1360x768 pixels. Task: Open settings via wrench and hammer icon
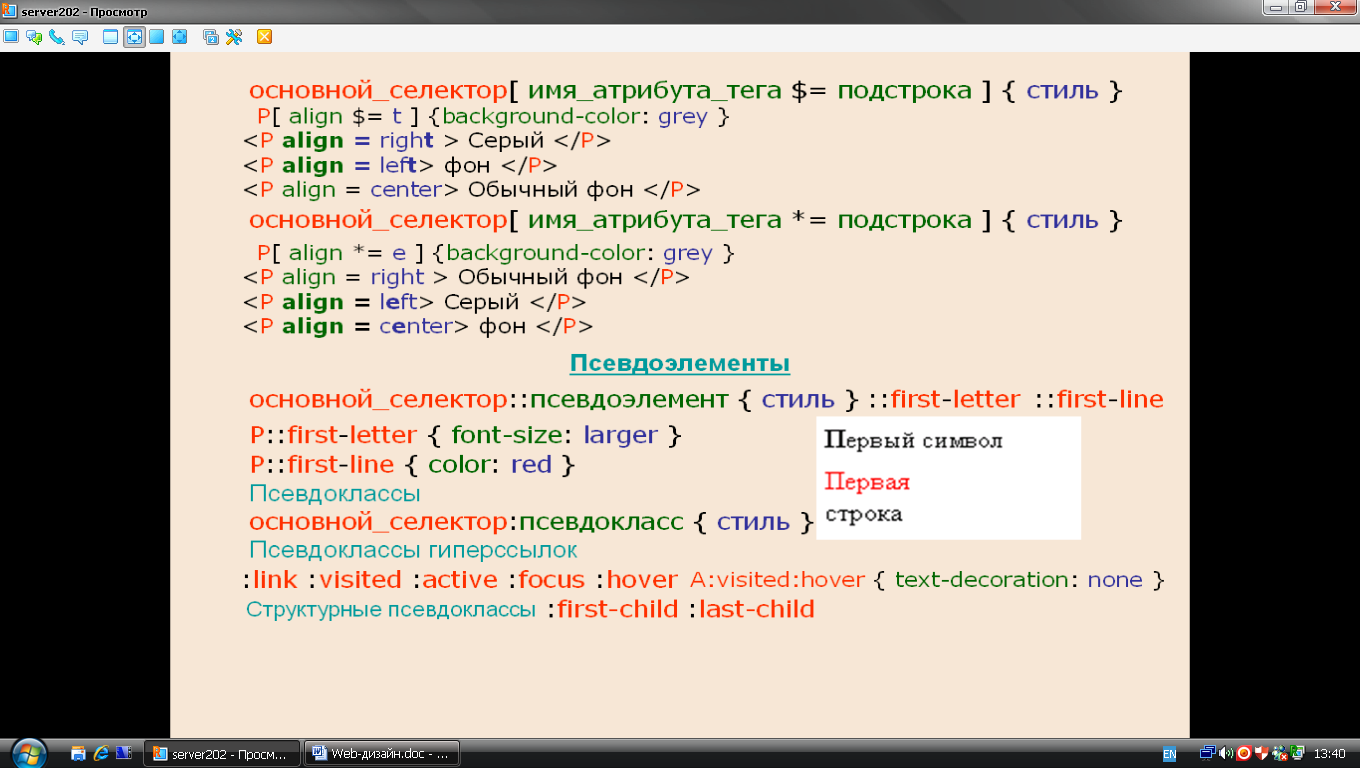pos(234,37)
